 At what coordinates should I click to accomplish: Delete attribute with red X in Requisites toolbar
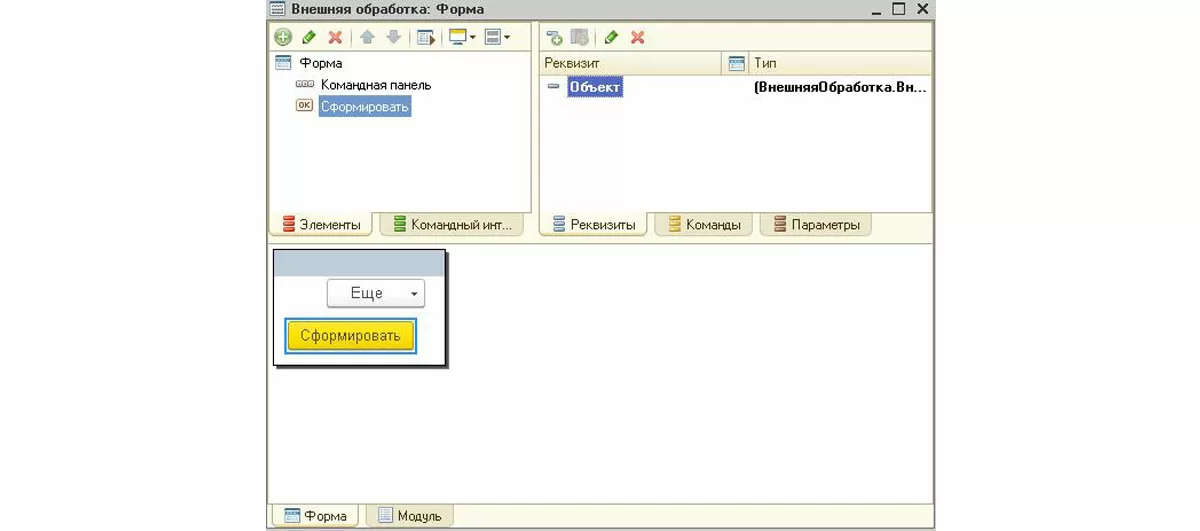[x=637, y=37]
